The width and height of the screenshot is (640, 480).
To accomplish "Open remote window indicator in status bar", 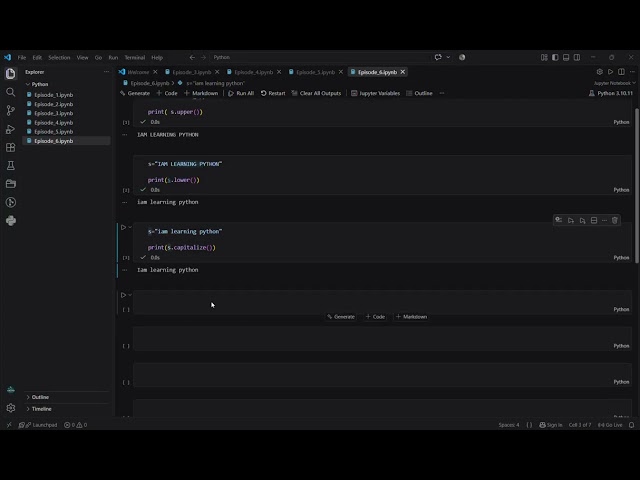I will pos(9,425).
